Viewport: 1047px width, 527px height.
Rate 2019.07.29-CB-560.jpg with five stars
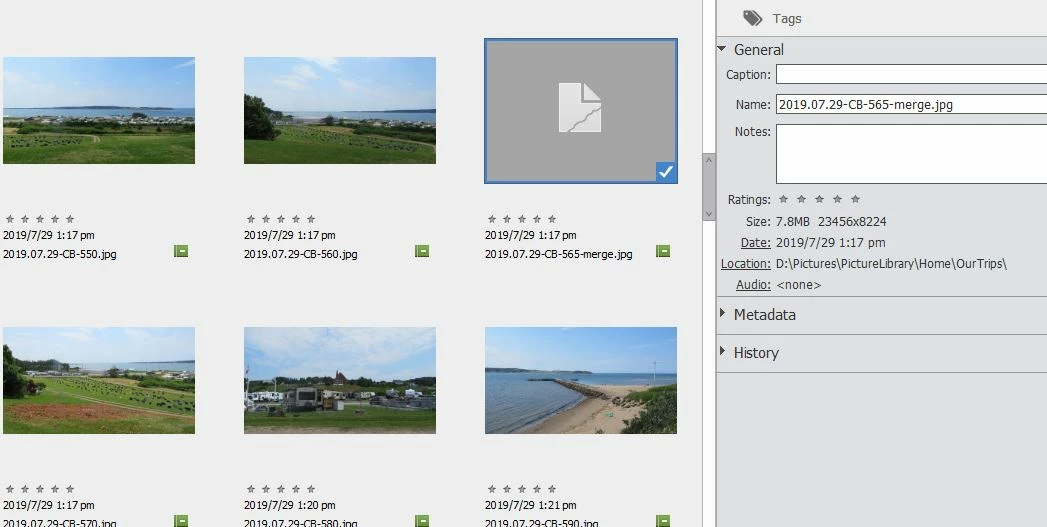[x=311, y=219]
